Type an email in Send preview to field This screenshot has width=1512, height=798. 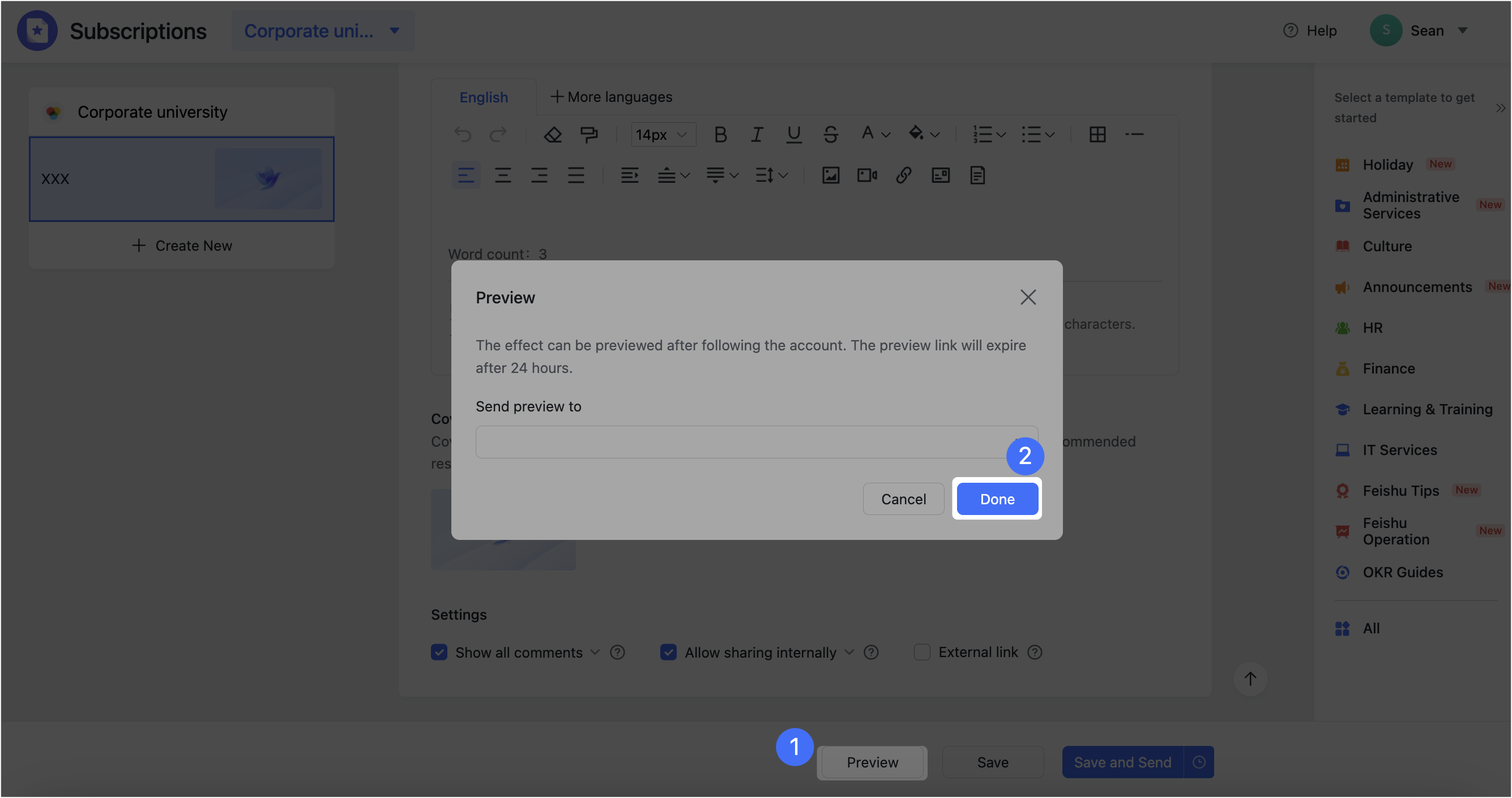click(756, 441)
